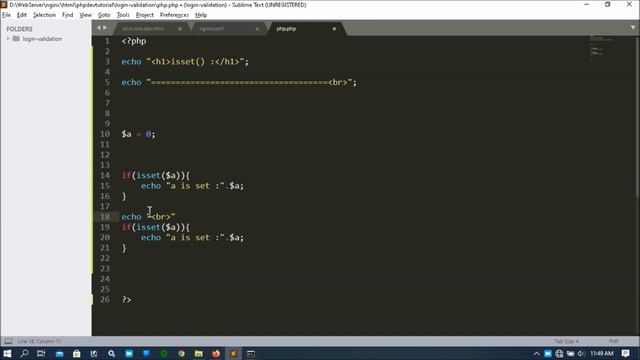Open the Mail app on the taskbar
The width and height of the screenshot is (640, 360).
point(60,353)
